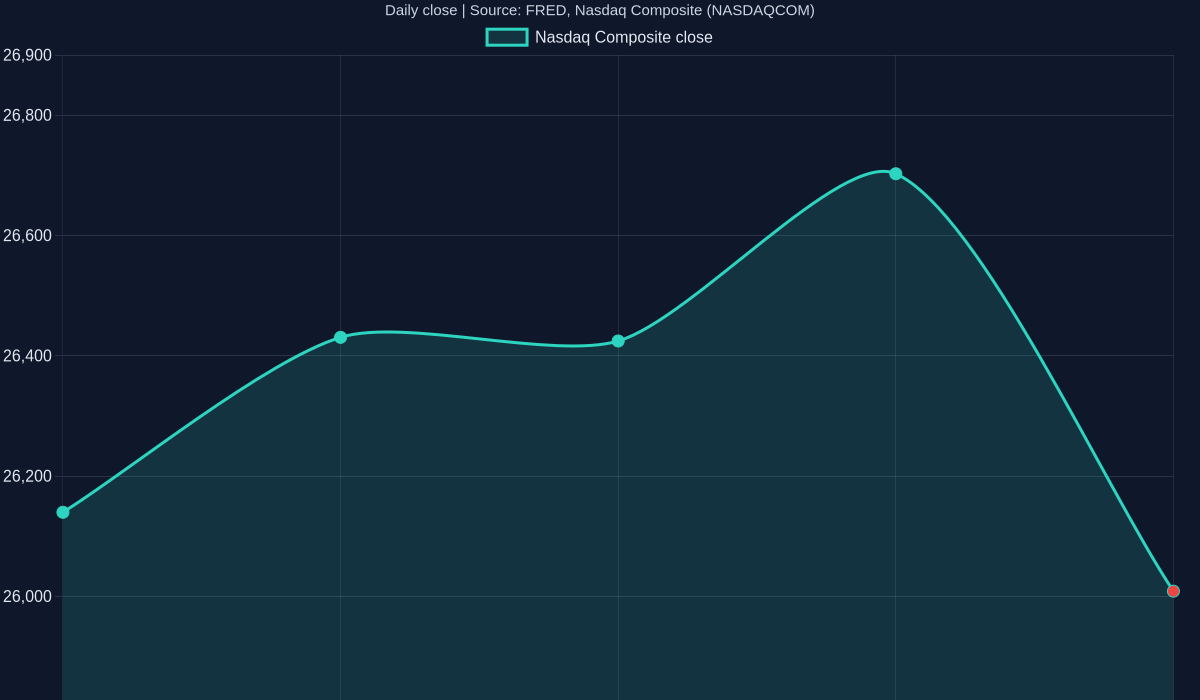
Task: Click the 26,900 y-axis label
Action: coord(27,55)
